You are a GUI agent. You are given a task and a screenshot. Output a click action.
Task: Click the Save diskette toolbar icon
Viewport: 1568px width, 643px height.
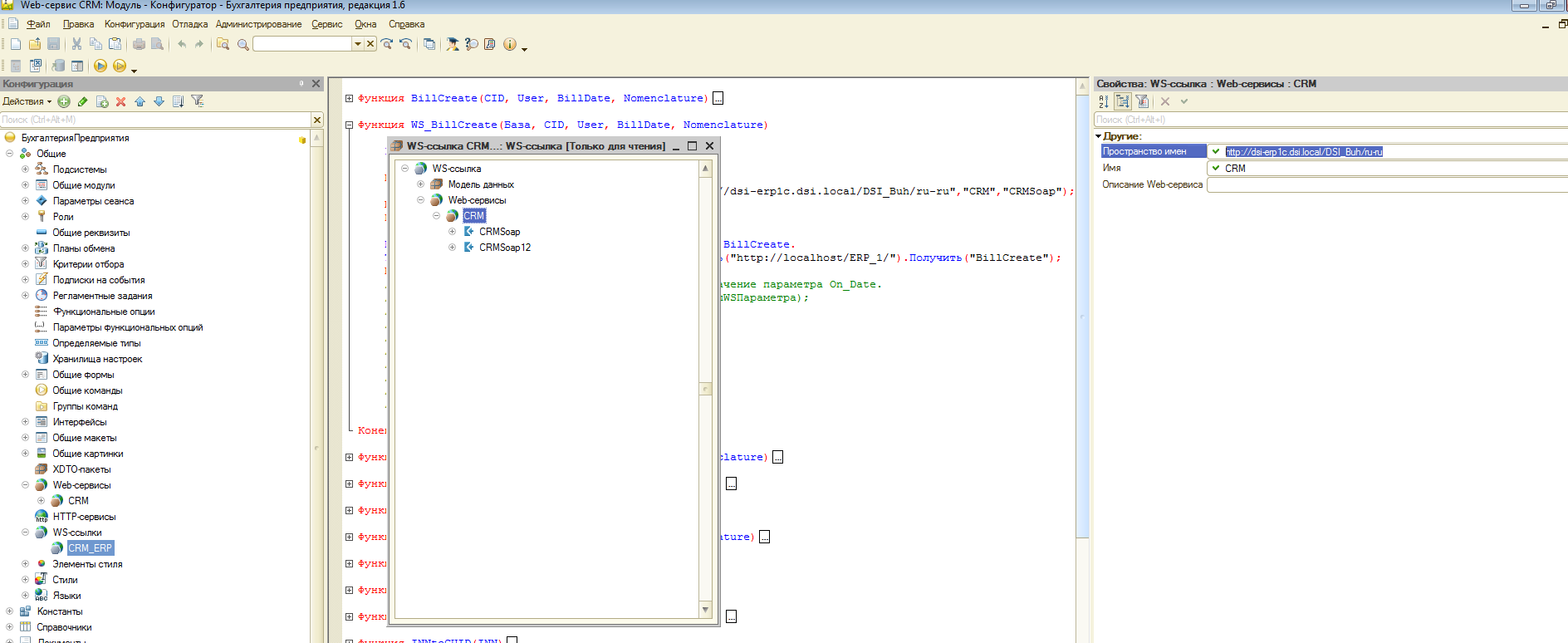click(54, 44)
